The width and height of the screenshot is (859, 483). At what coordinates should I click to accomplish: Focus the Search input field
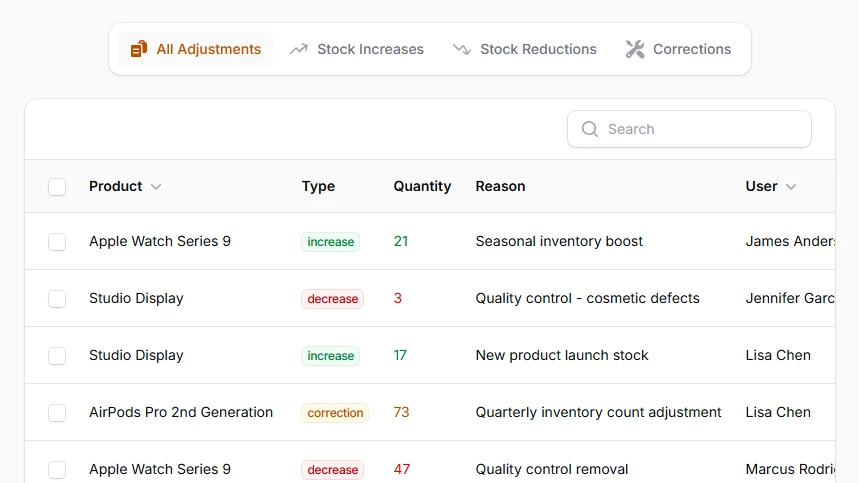tap(689, 129)
